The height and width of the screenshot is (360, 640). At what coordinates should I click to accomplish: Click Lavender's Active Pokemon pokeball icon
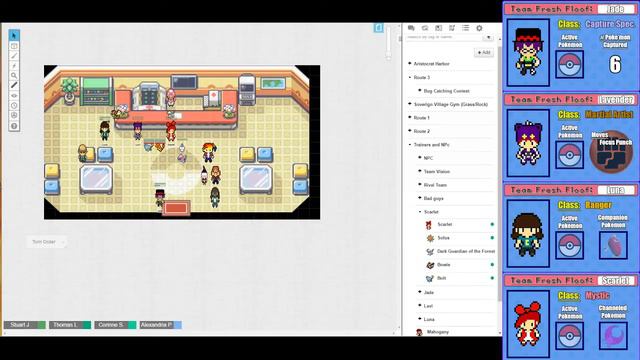(569, 155)
